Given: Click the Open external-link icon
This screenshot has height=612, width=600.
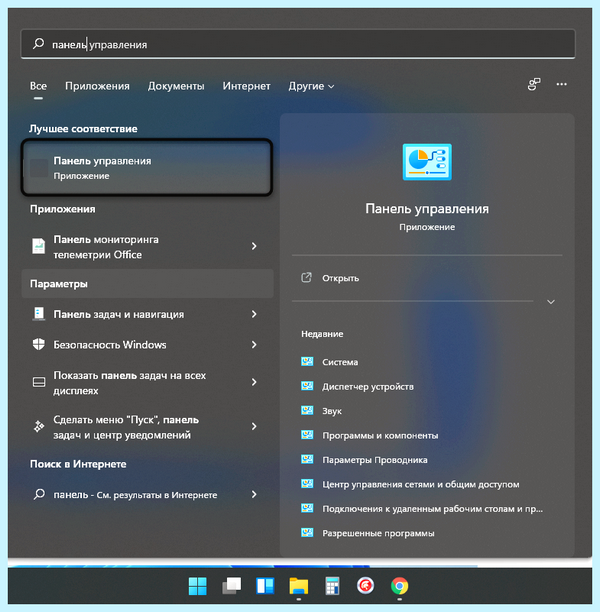Looking at the screenshot, I should (306, 278).
